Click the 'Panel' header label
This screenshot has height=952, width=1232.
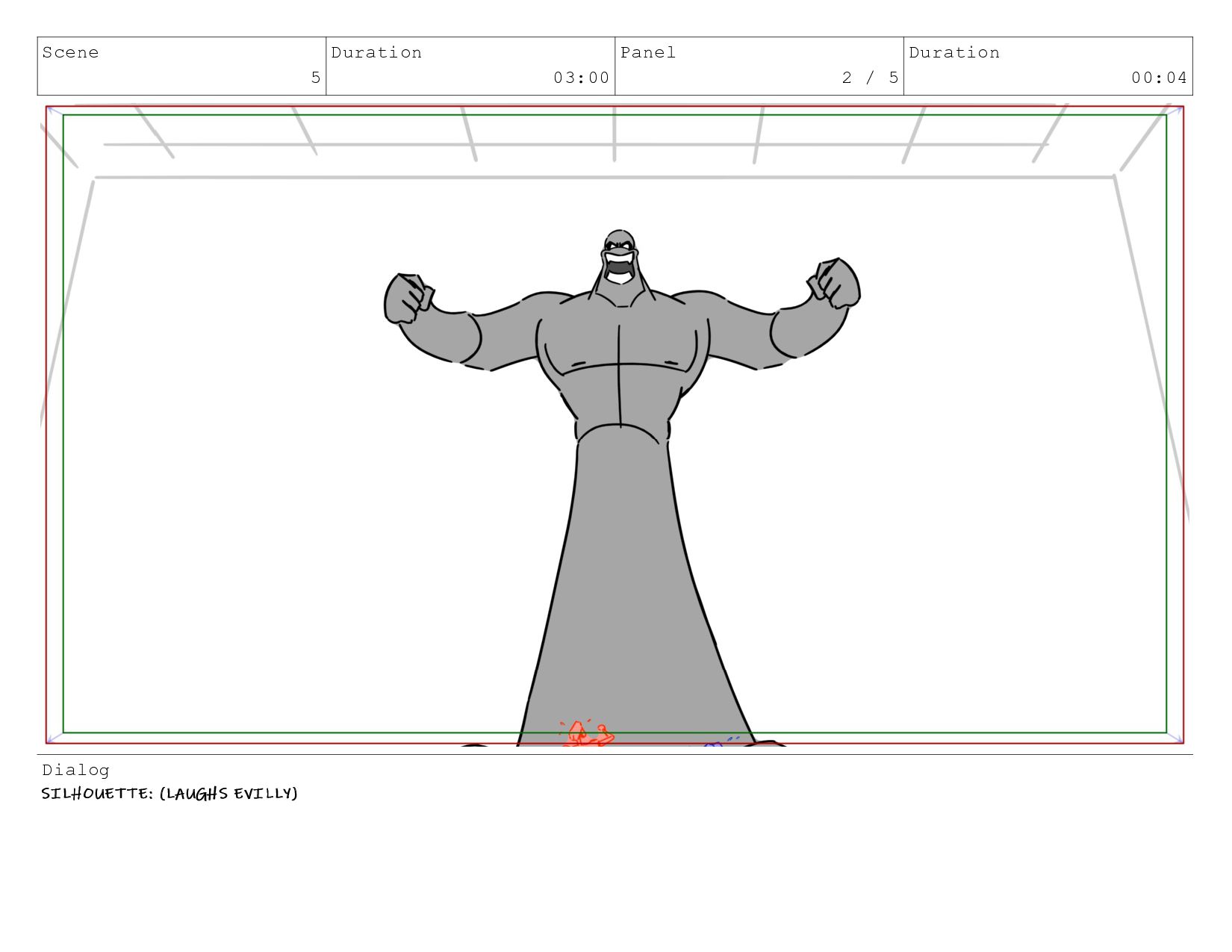click(648, 52)
